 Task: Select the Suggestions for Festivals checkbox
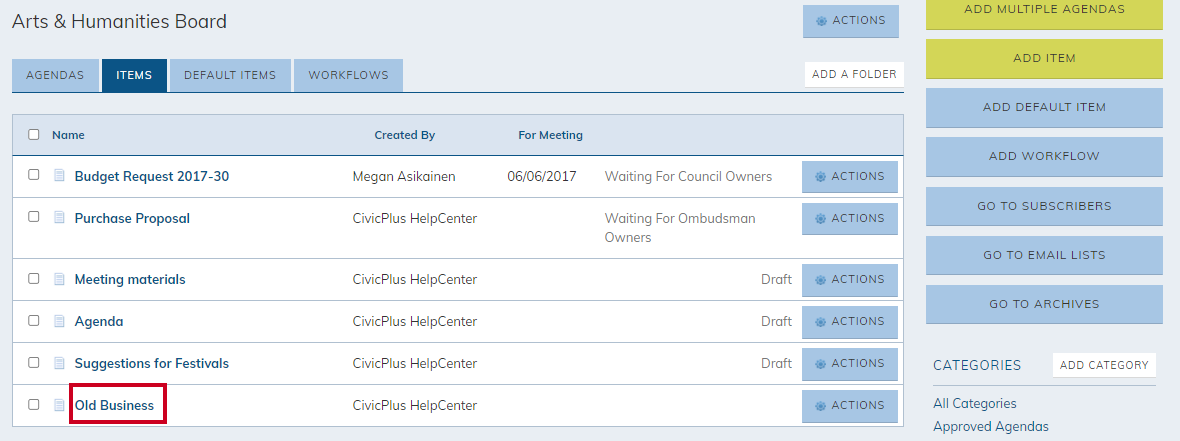click(33, 363)
